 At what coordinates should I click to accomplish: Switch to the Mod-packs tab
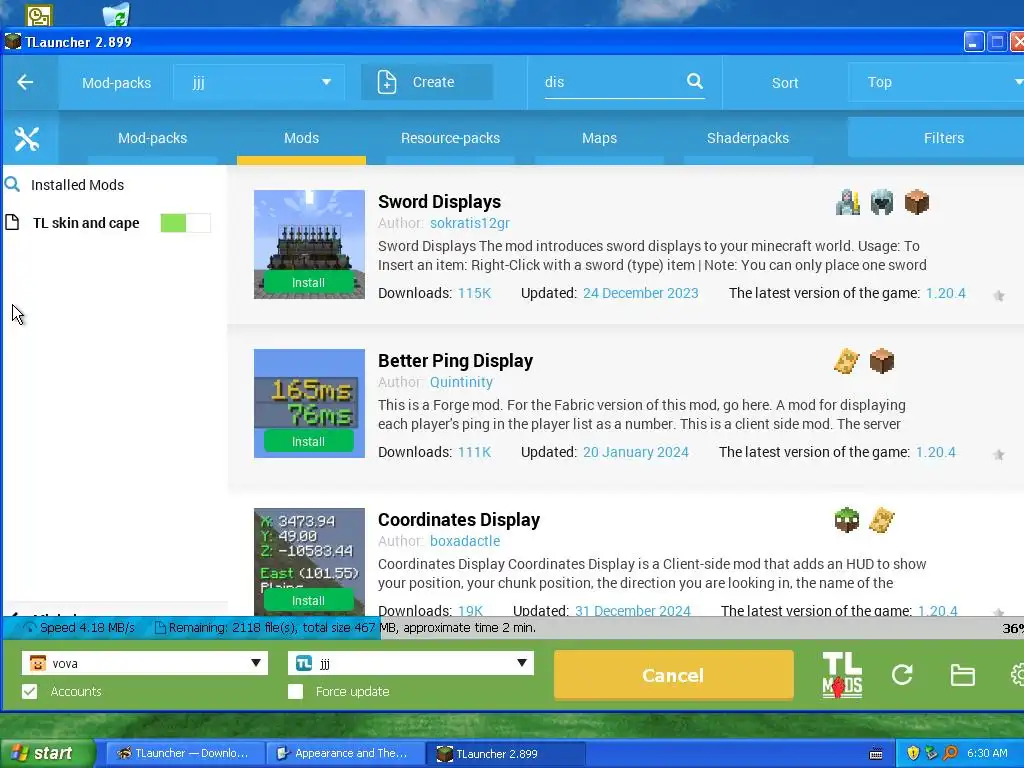(x=152, y=138)
